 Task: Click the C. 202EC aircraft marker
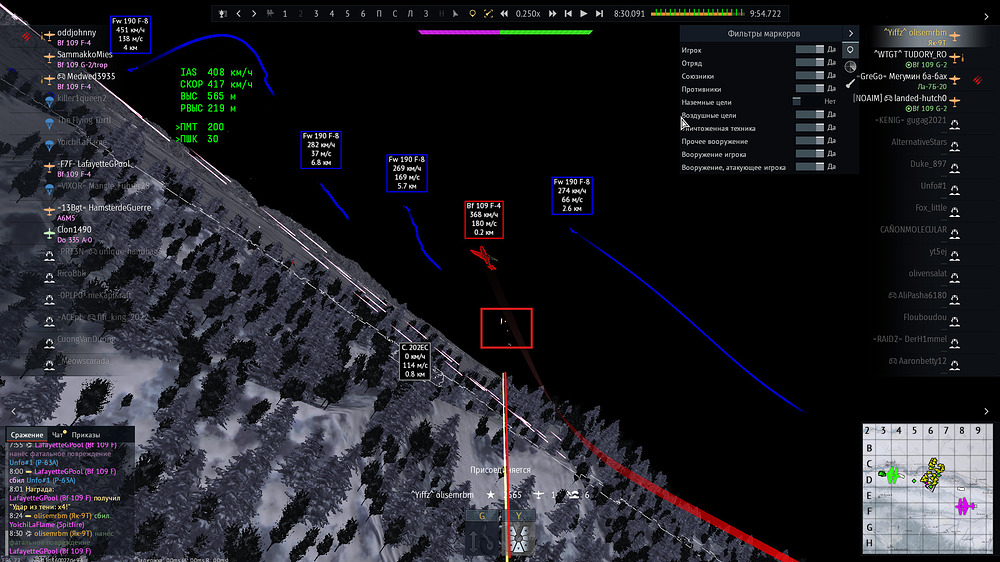tap(415, 361)
